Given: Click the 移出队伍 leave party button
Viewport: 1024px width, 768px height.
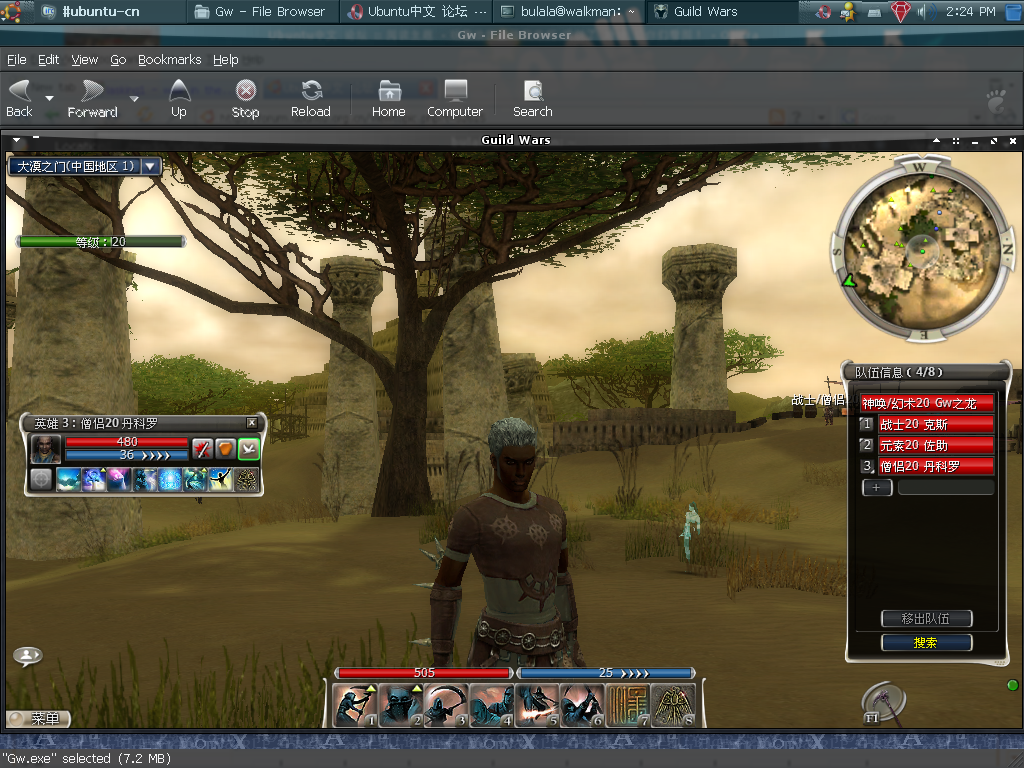Looking at the screenshot, I should (x=926, y=618).
